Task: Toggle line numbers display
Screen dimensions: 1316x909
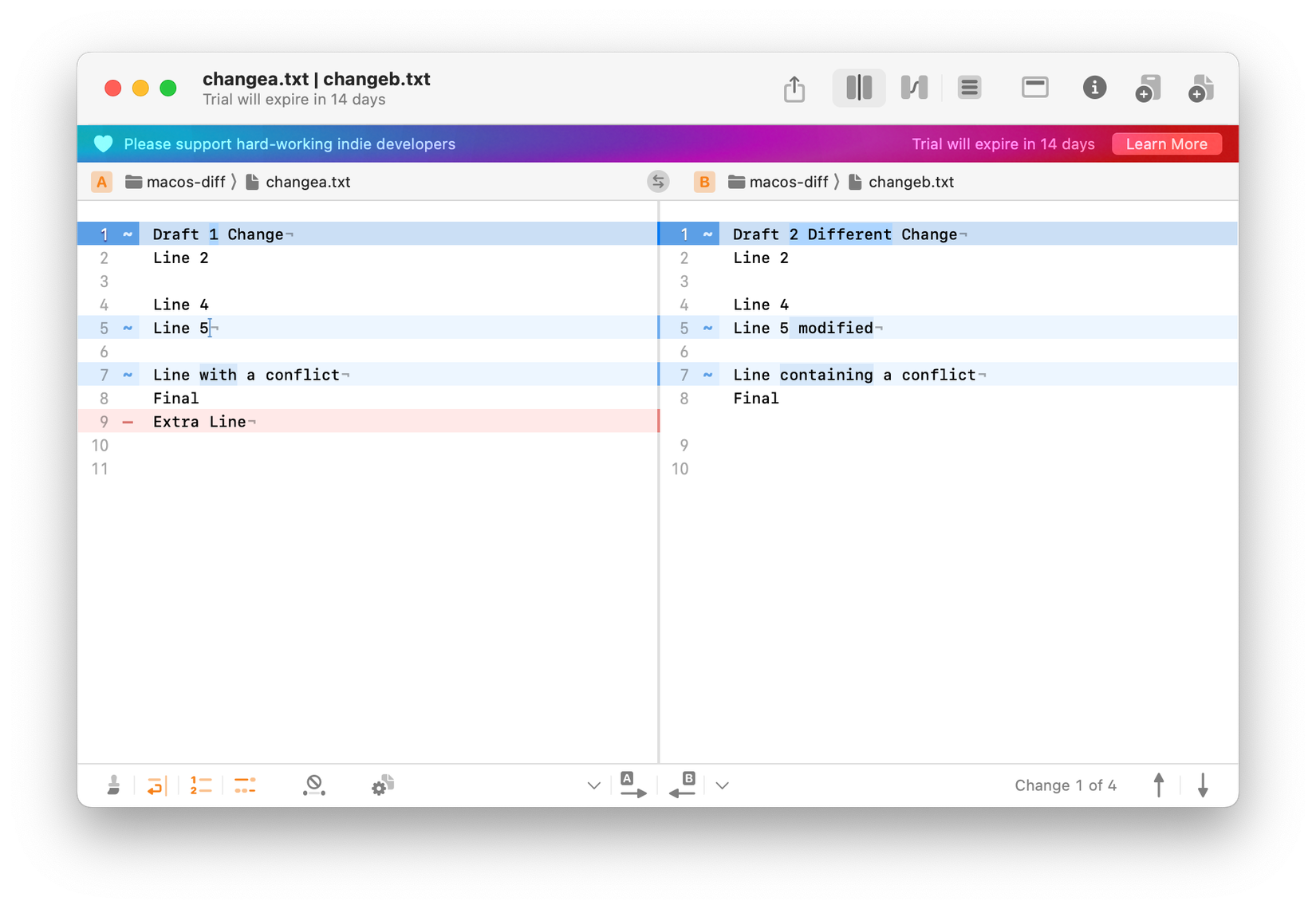Action: (200, 785)
